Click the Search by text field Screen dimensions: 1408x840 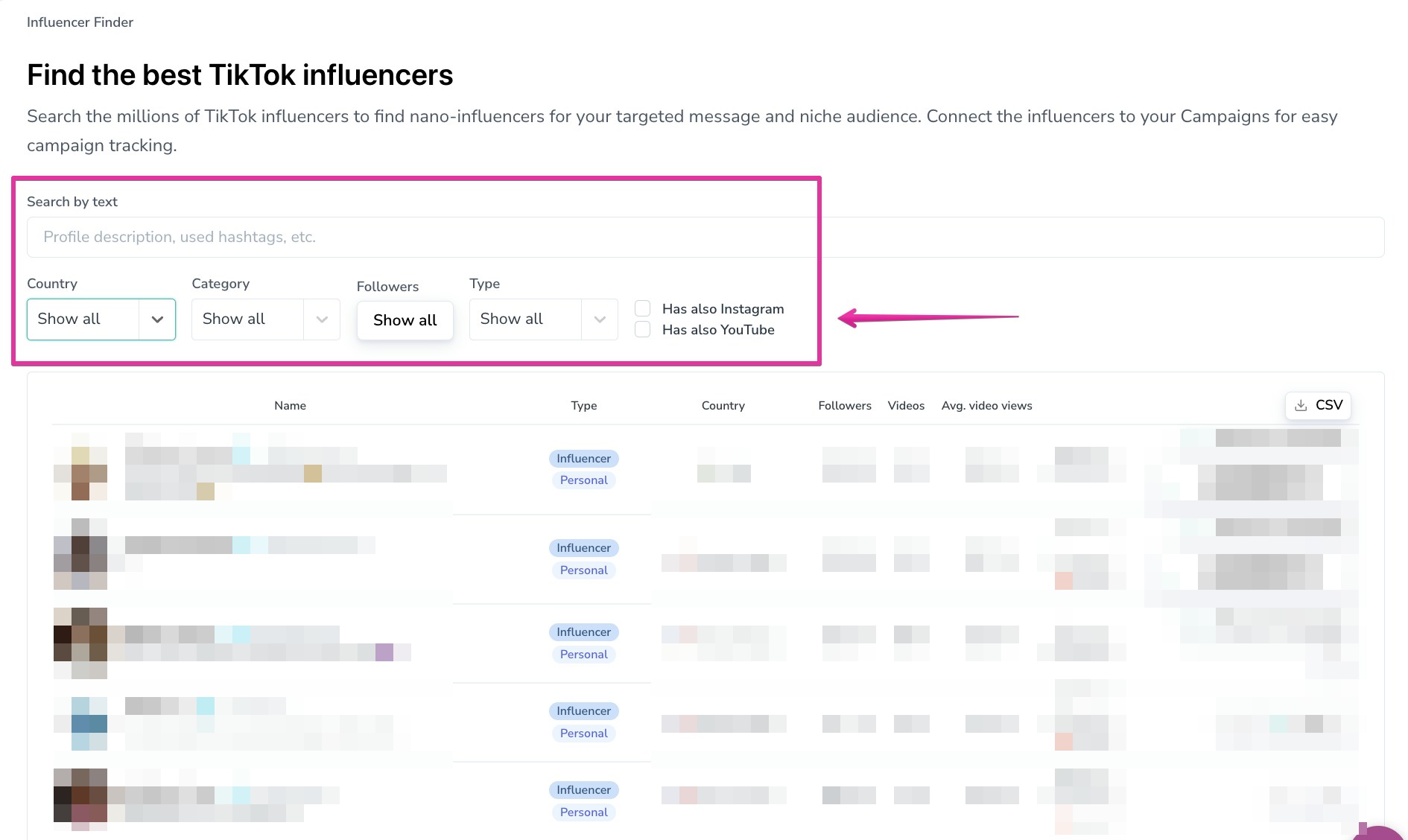(705, 237)
